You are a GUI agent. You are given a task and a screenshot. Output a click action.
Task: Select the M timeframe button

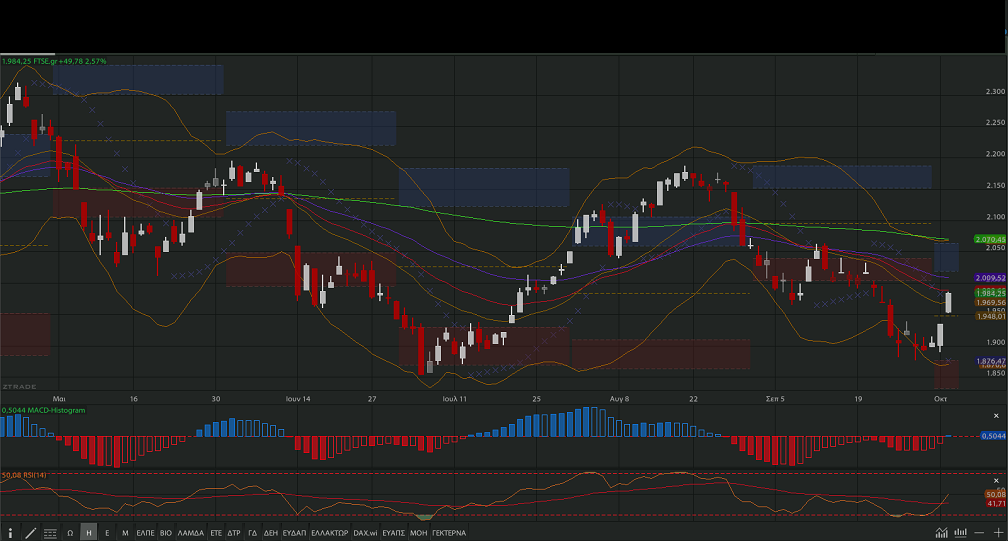(x=125, y=533)
